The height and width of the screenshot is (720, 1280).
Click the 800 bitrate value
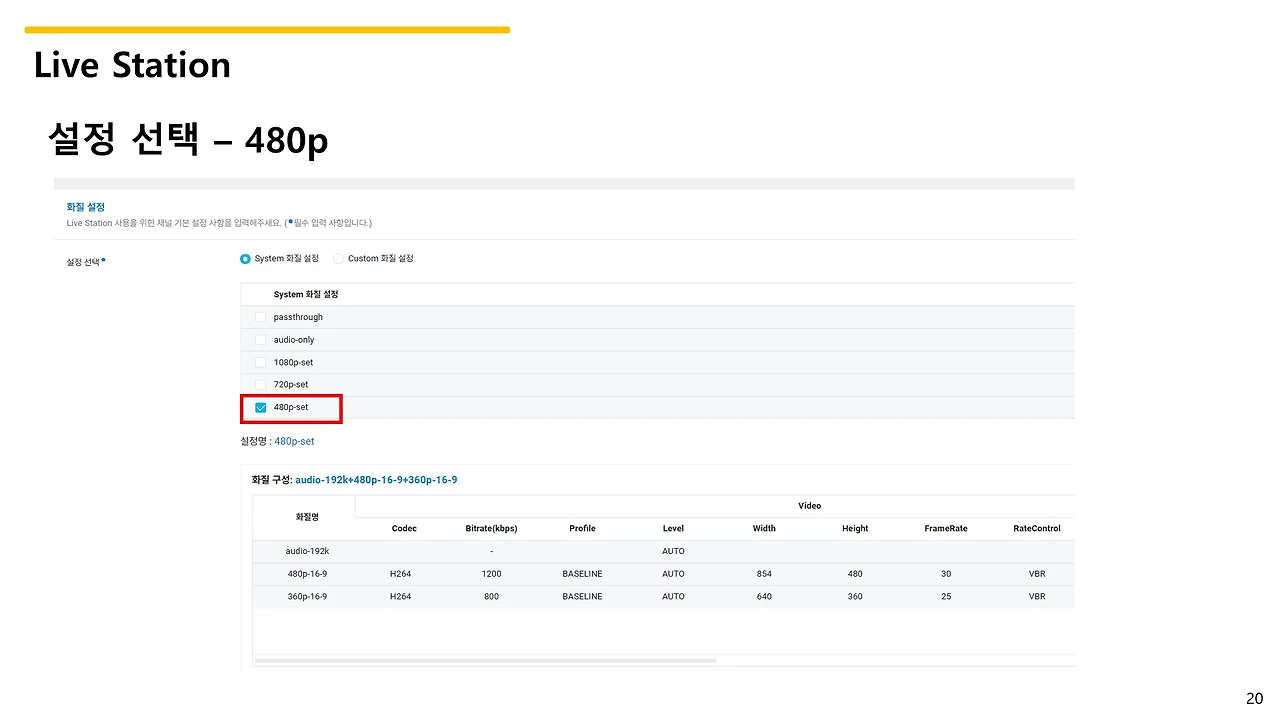click(491, 597)
